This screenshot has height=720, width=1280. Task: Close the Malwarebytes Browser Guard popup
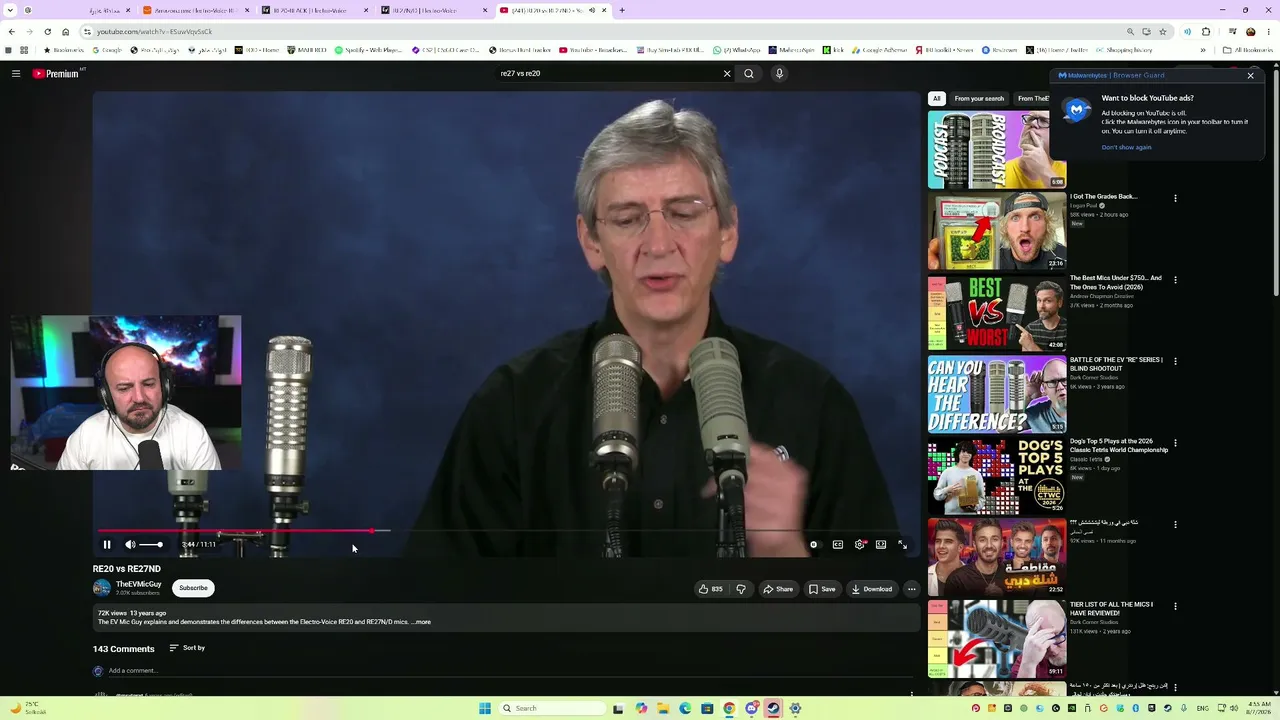1250,75
